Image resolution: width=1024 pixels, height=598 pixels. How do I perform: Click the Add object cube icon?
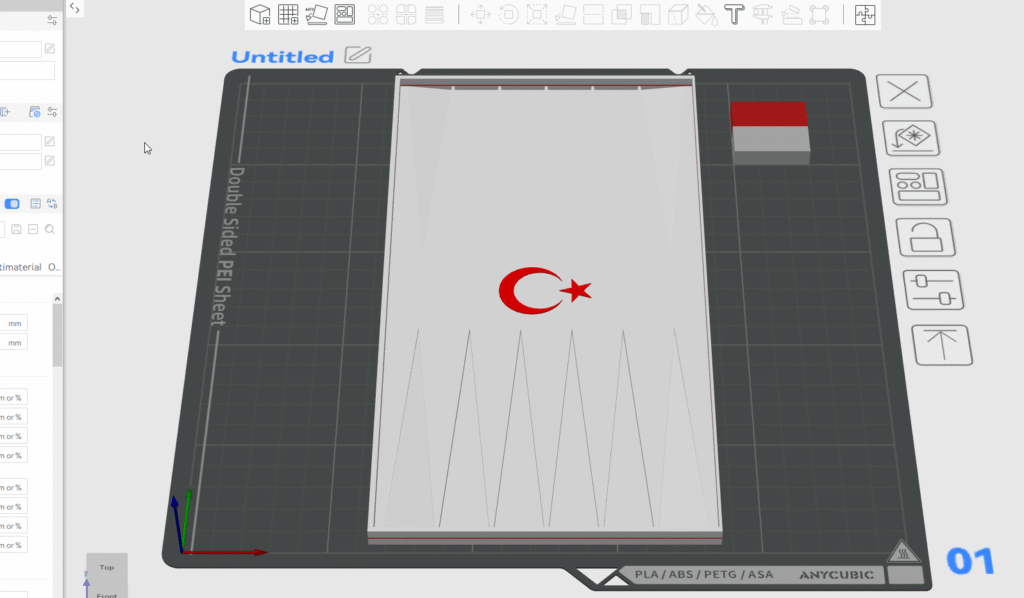(x=260, y=14)
